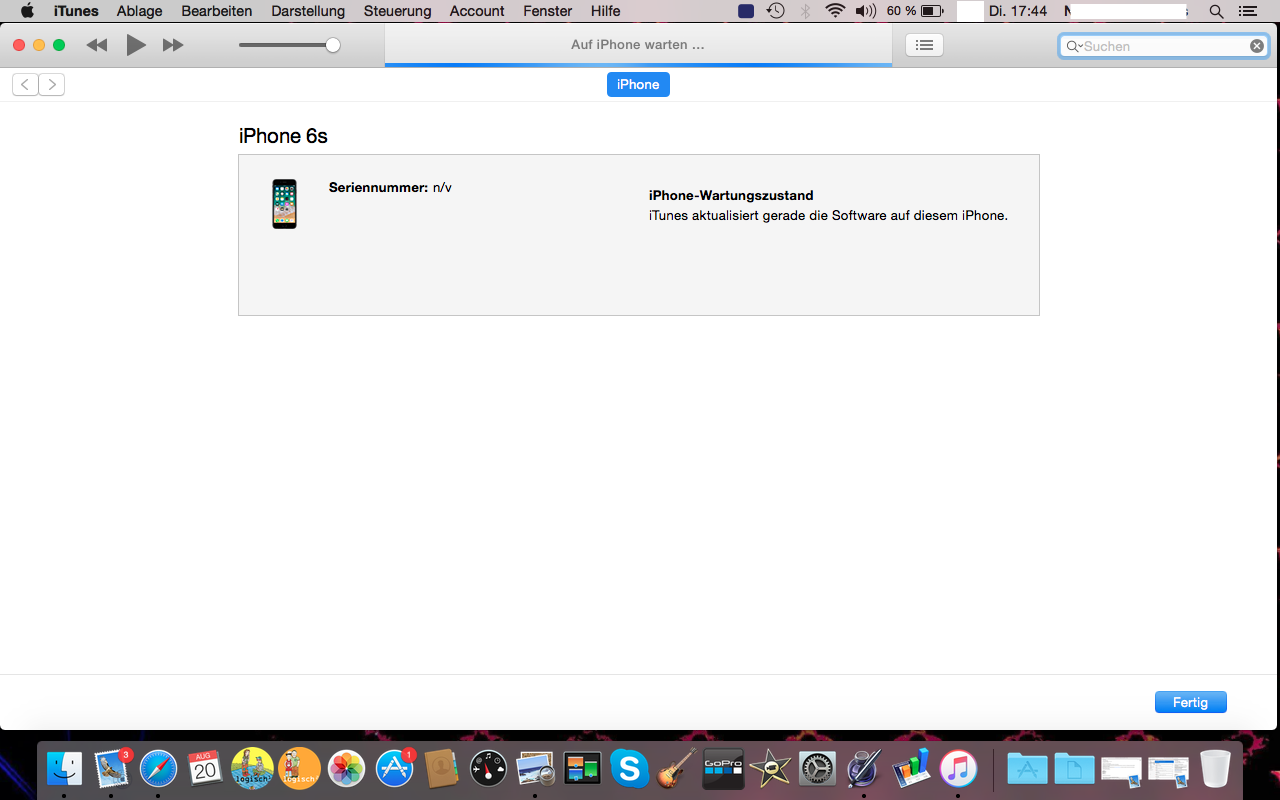Open the Up Next list button
Image resolution: width=1280 pixels, height=800 pixels.
(x=924, y=45)
